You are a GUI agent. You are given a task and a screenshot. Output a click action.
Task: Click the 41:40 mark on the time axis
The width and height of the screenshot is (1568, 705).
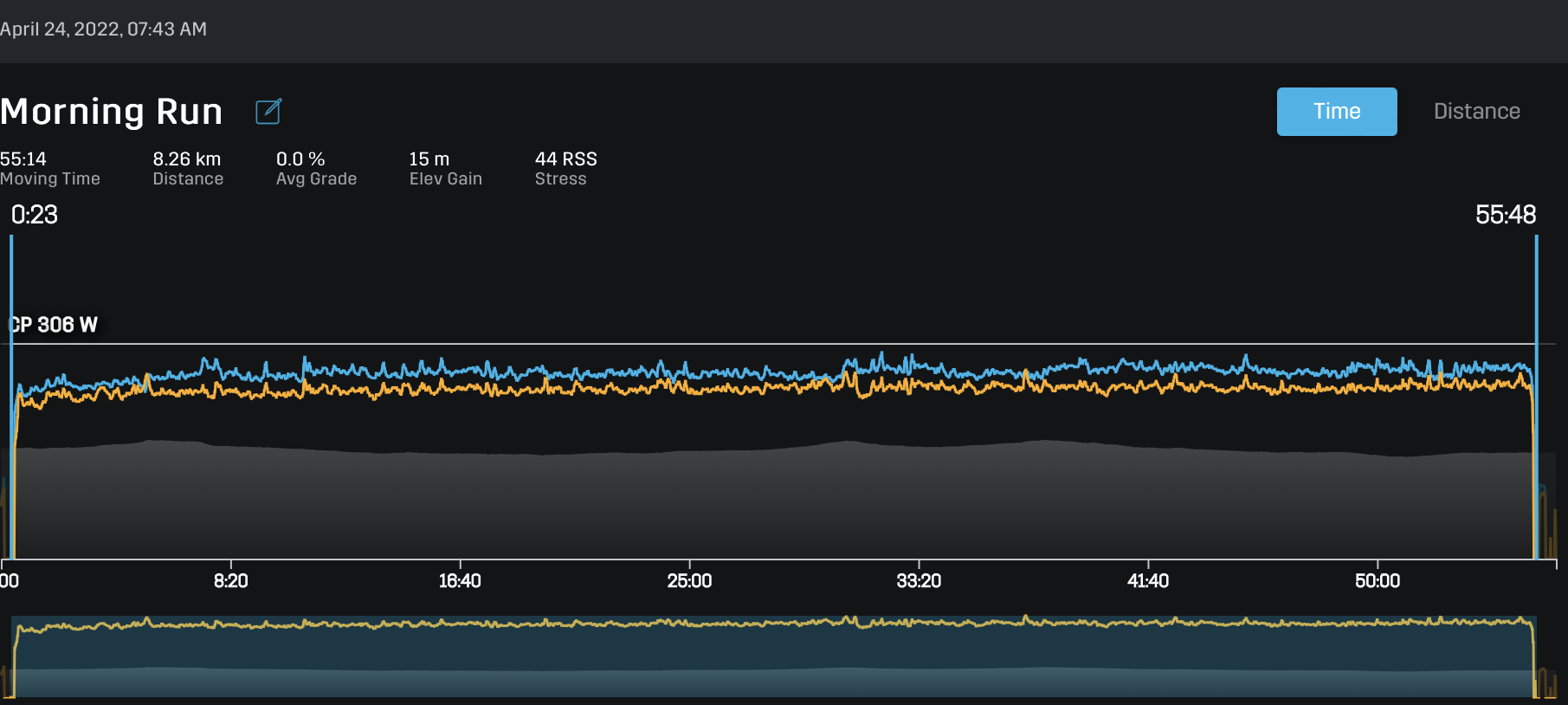point(1148,581)
